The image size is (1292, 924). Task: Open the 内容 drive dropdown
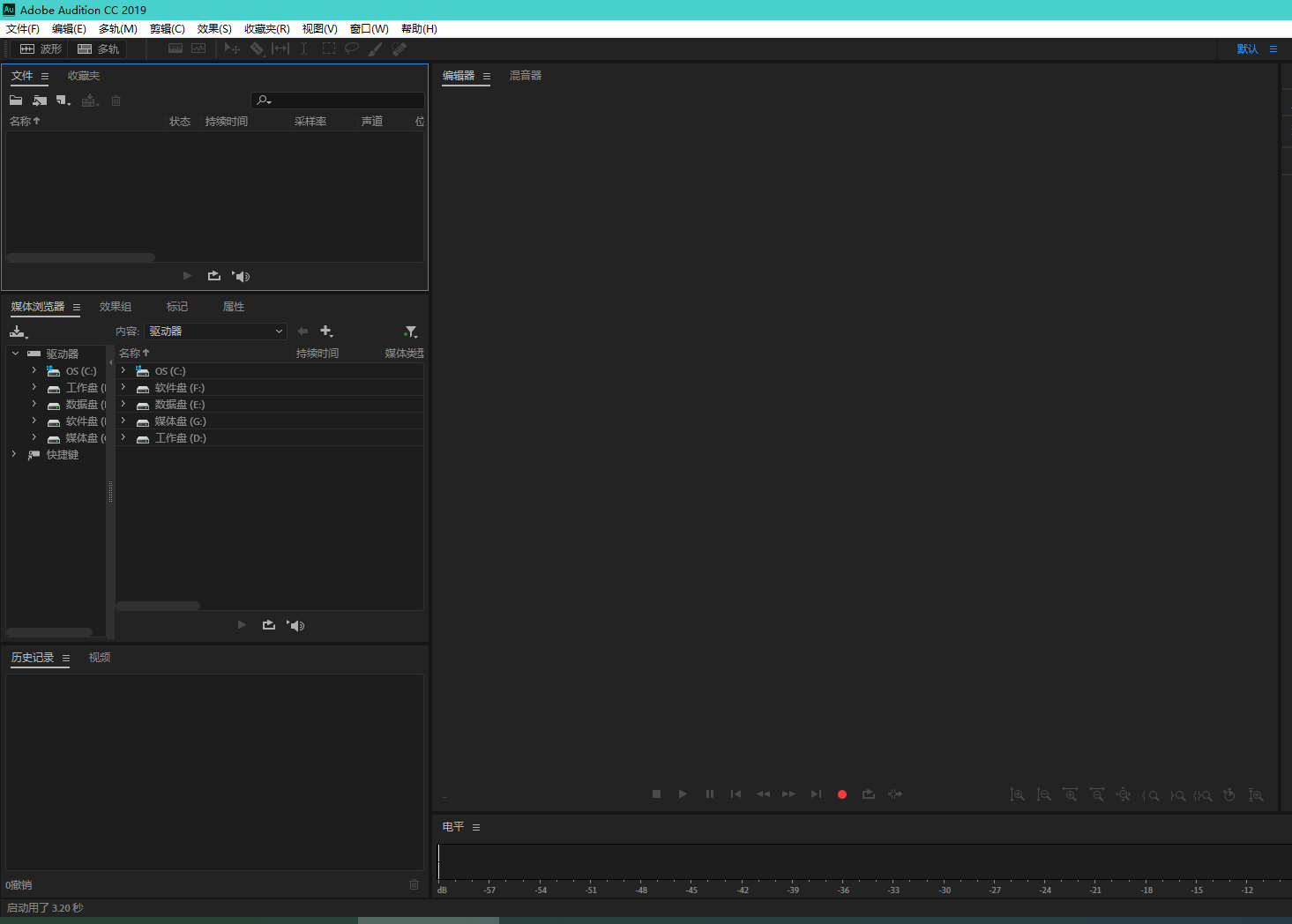[x=216, y=332]
